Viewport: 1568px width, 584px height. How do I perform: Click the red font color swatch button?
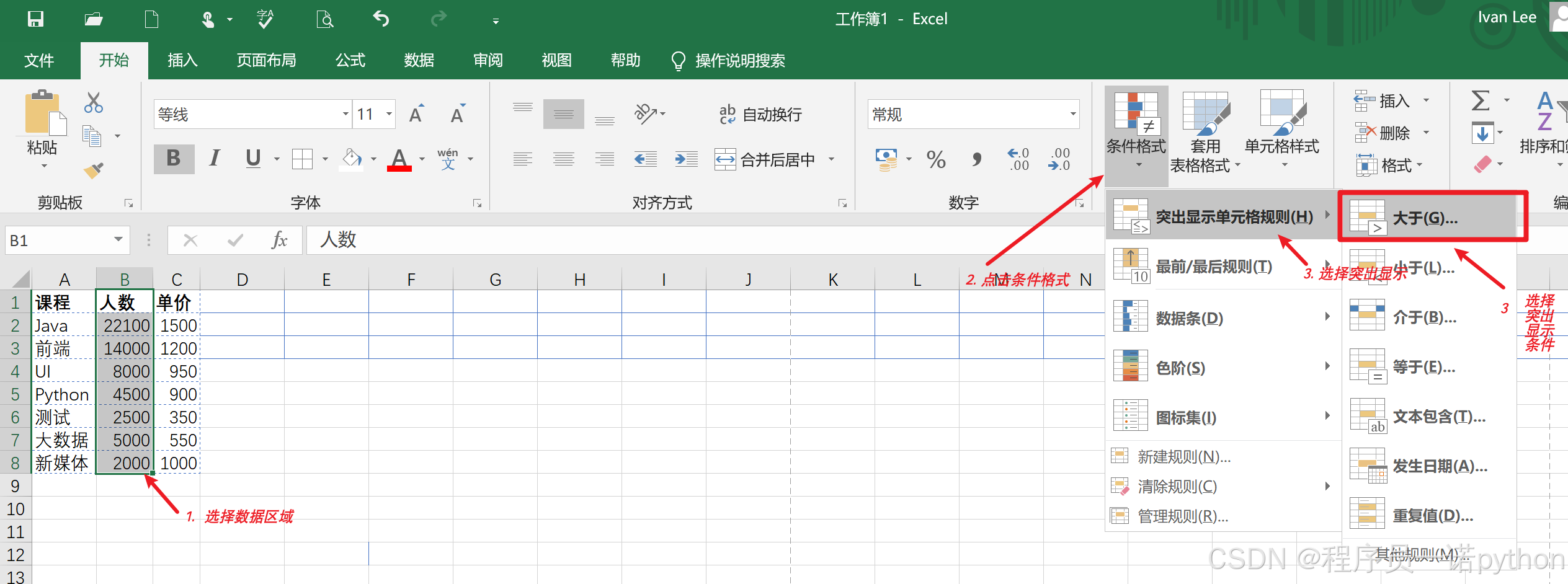(x=399, y=159)
